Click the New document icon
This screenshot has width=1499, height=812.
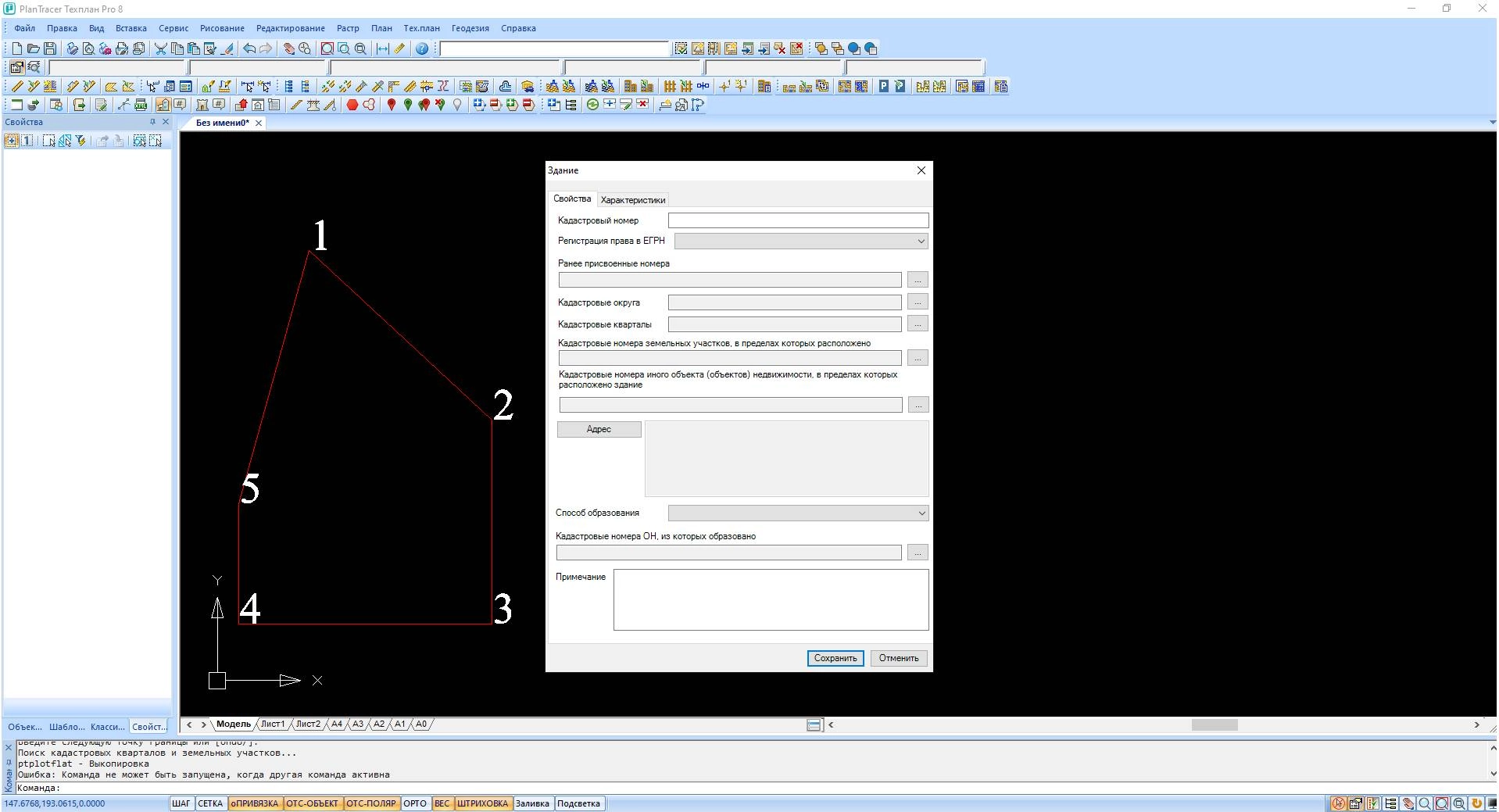coord(17,48)
